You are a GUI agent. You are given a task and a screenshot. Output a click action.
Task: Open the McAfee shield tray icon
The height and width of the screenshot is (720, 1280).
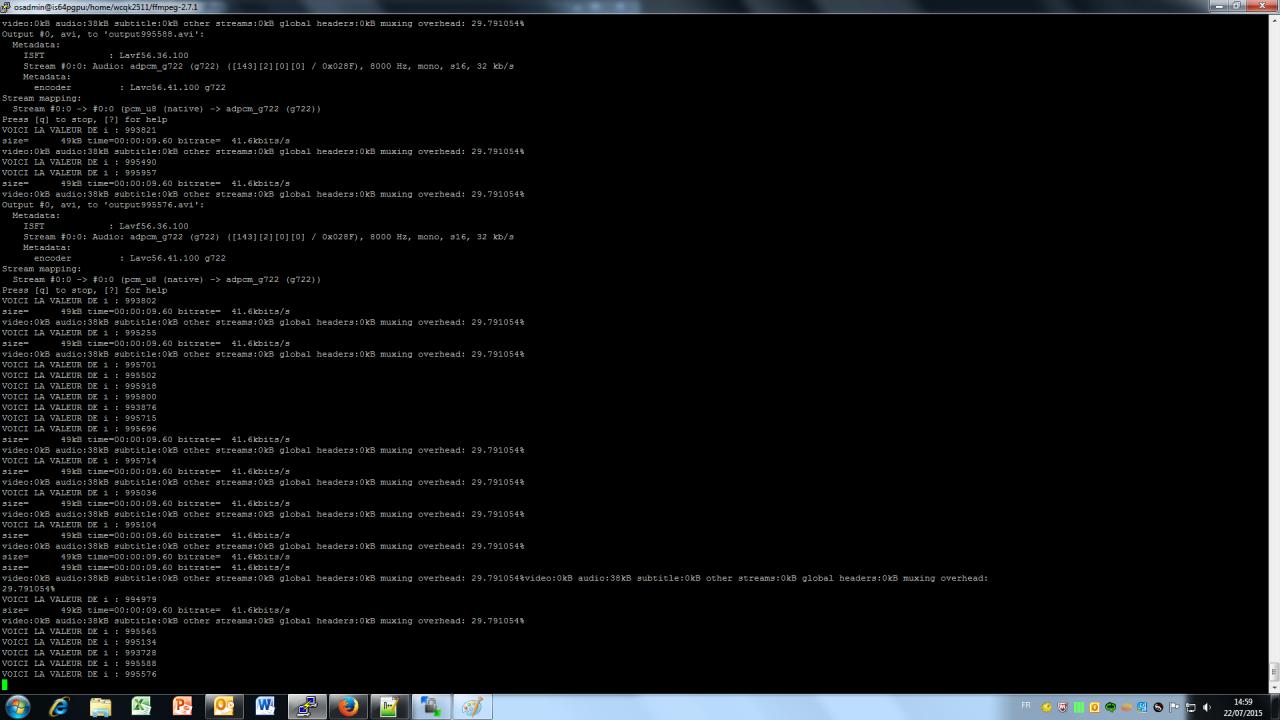[x=1063, y=707]
